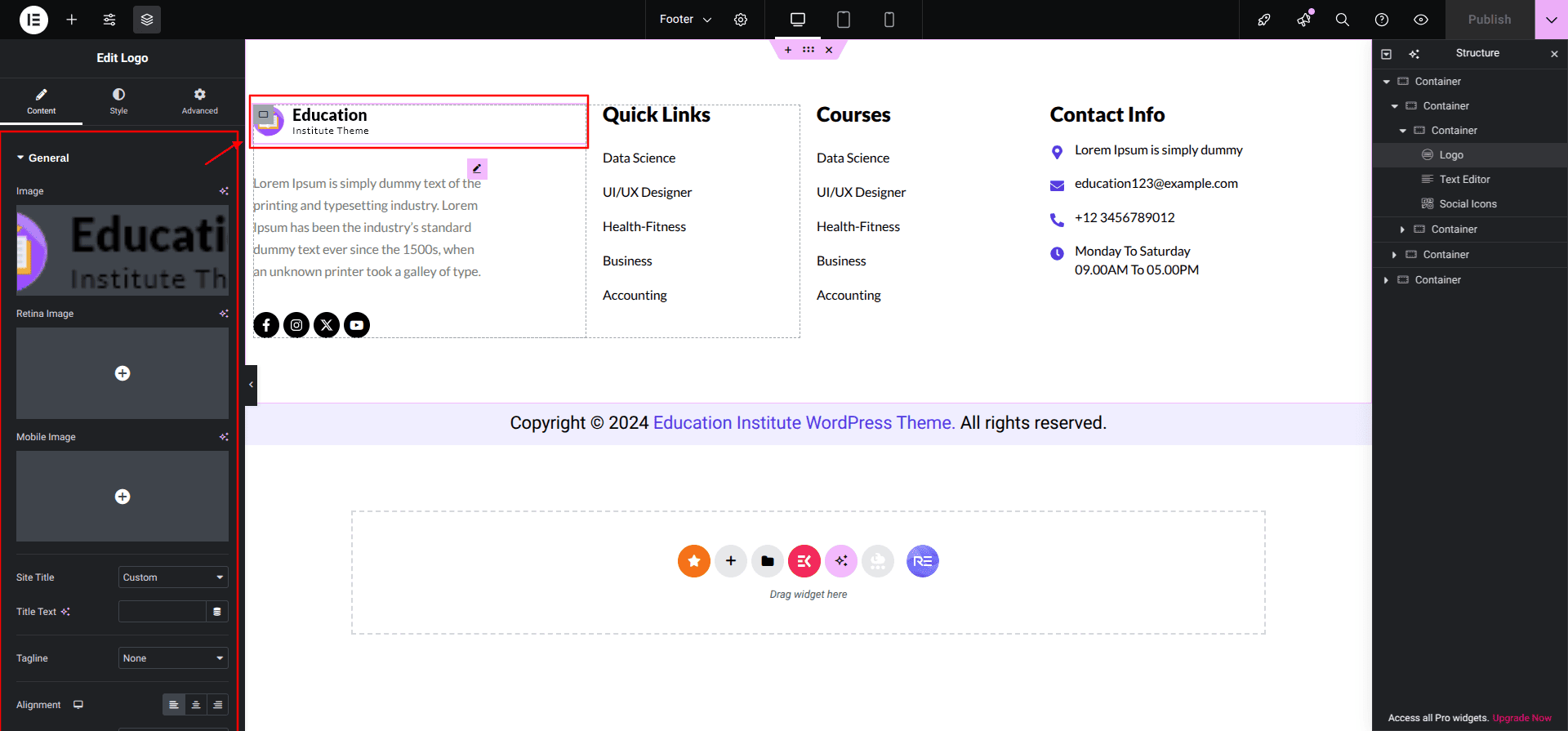Screen dimensions: 1568x731
Task: Select Text Editor in Structure tree
Action: coord(1470,180)
